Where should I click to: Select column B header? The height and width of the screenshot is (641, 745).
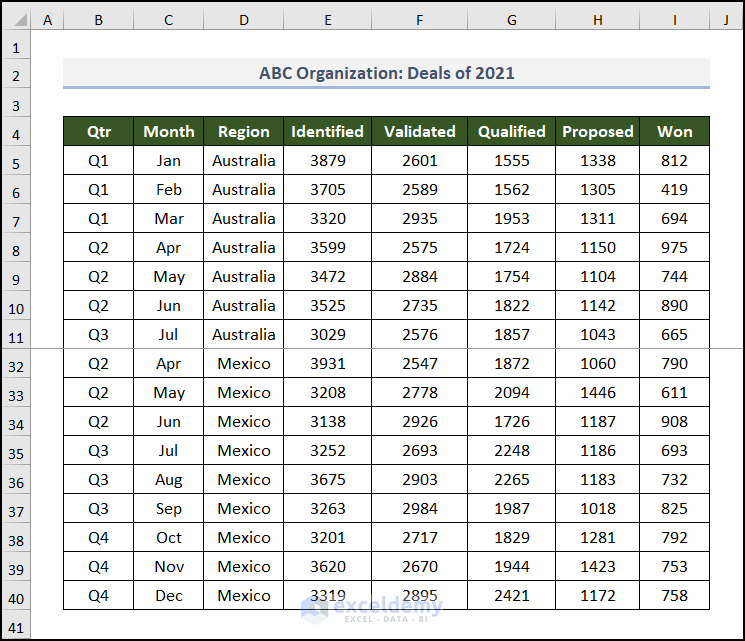[x=98, y=20]
